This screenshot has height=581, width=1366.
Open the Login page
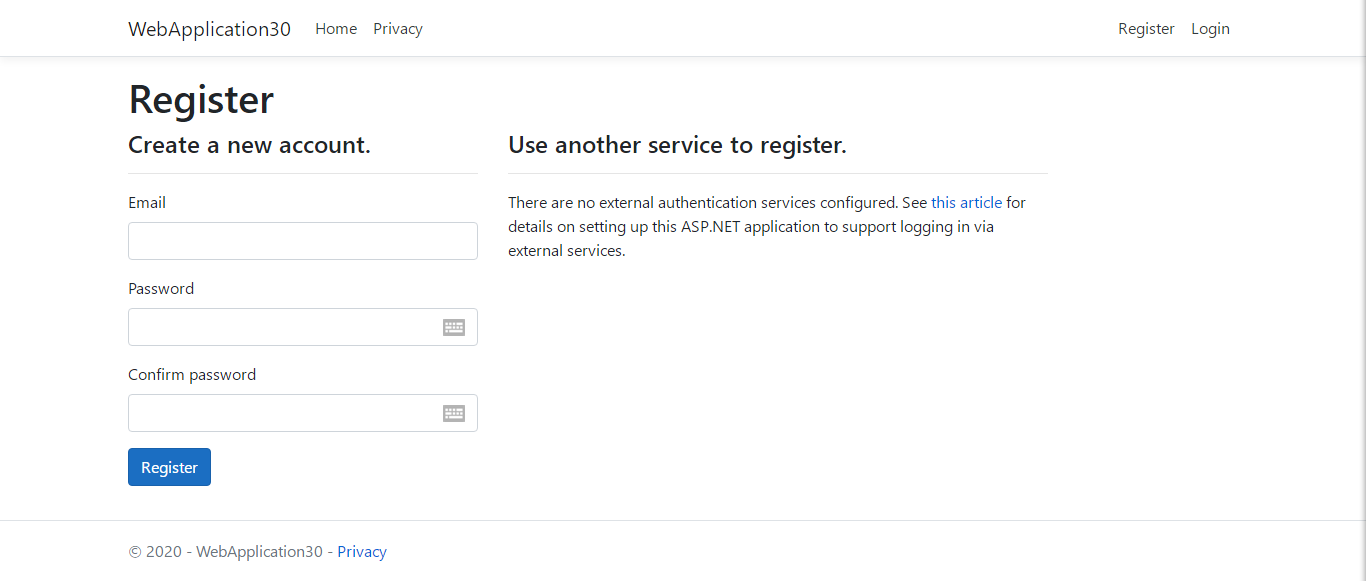coord(1210,28)
